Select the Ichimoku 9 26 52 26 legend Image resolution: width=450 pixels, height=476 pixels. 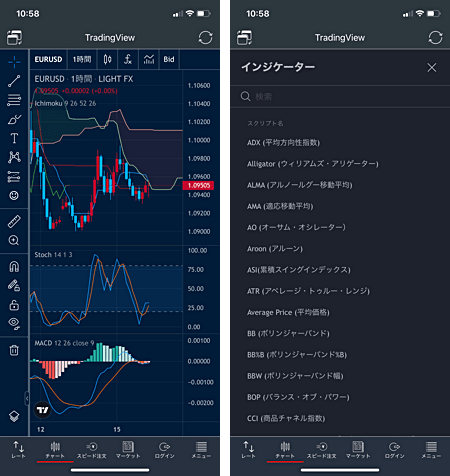coord(65,103)
